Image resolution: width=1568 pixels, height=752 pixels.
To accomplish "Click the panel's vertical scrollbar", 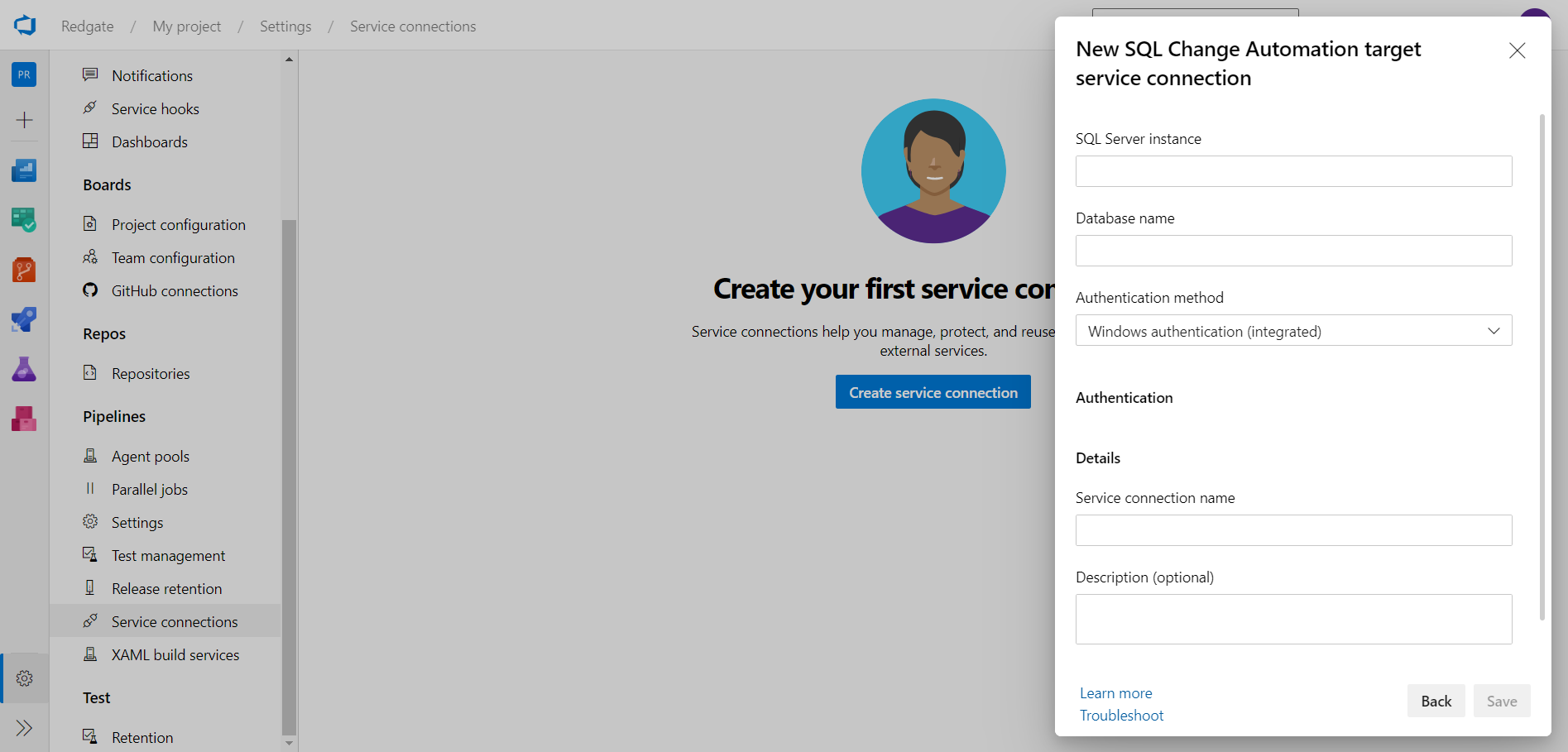I will (x=1542, y=366).
